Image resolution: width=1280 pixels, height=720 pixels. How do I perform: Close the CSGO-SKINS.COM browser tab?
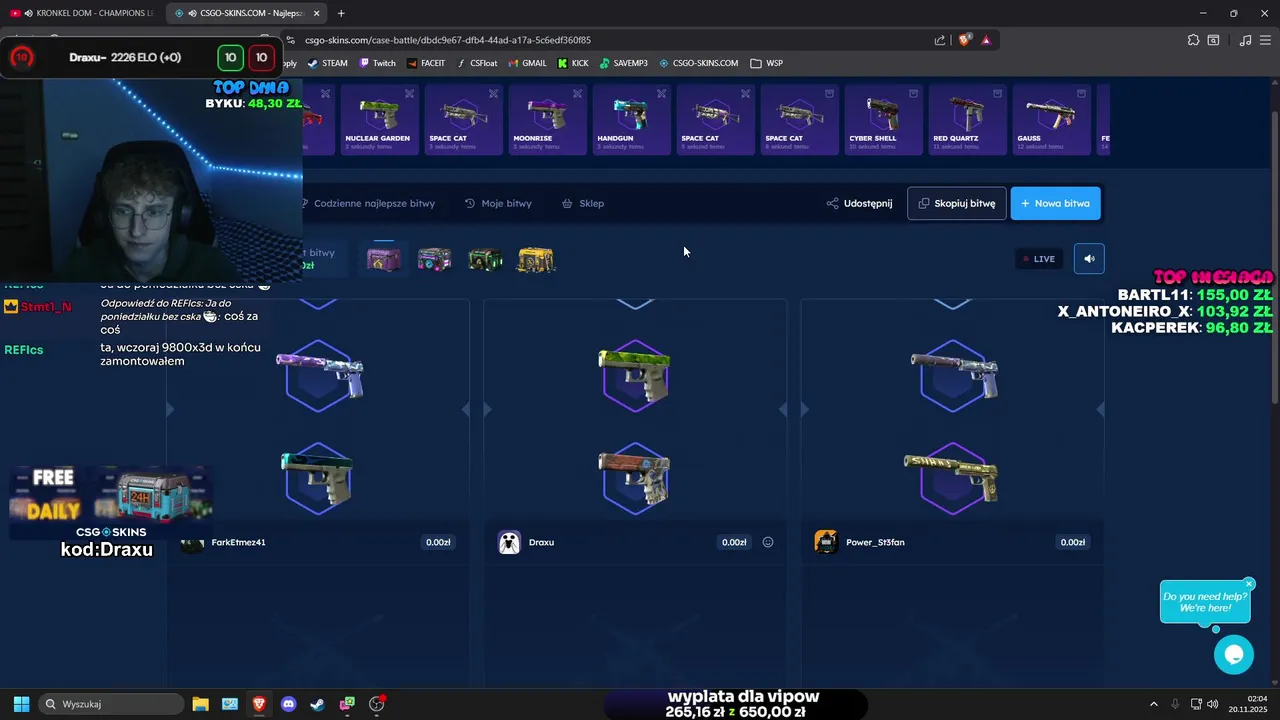tap(317, 13)
